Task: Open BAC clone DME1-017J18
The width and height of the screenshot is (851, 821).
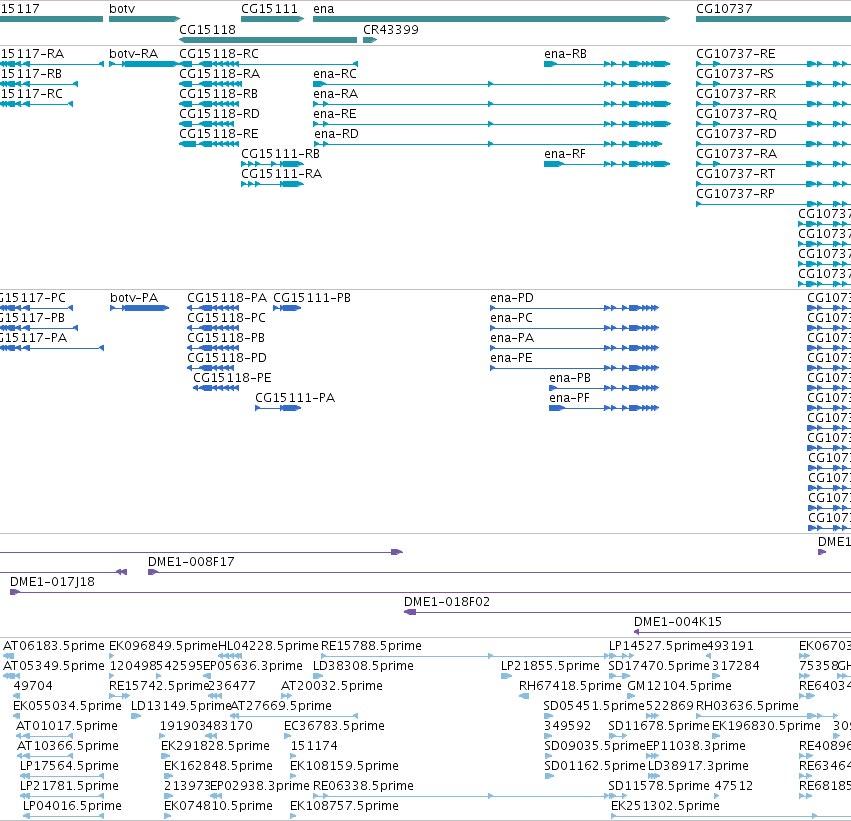Action: point(52,582)
